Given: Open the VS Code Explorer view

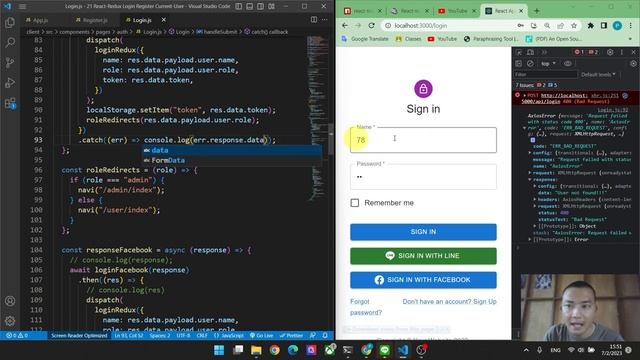Looking at the screenshot, I should (10, 22).
